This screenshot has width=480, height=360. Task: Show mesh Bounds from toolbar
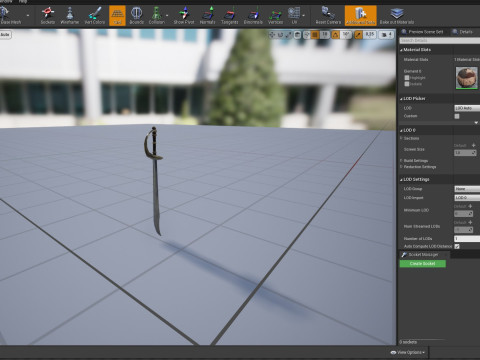136,15
